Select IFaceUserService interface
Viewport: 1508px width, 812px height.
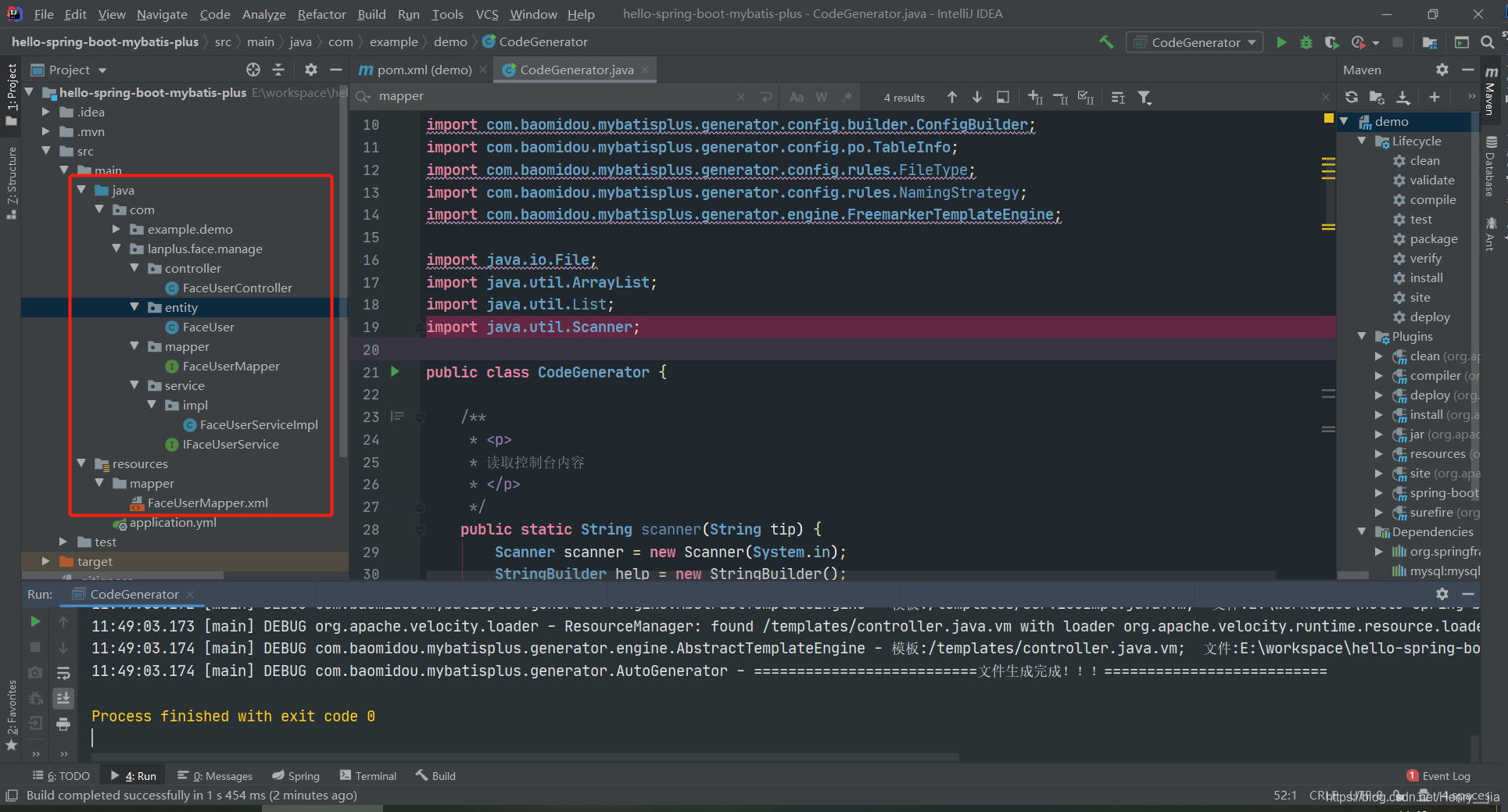pyautogui.click(x=223, y=444)
